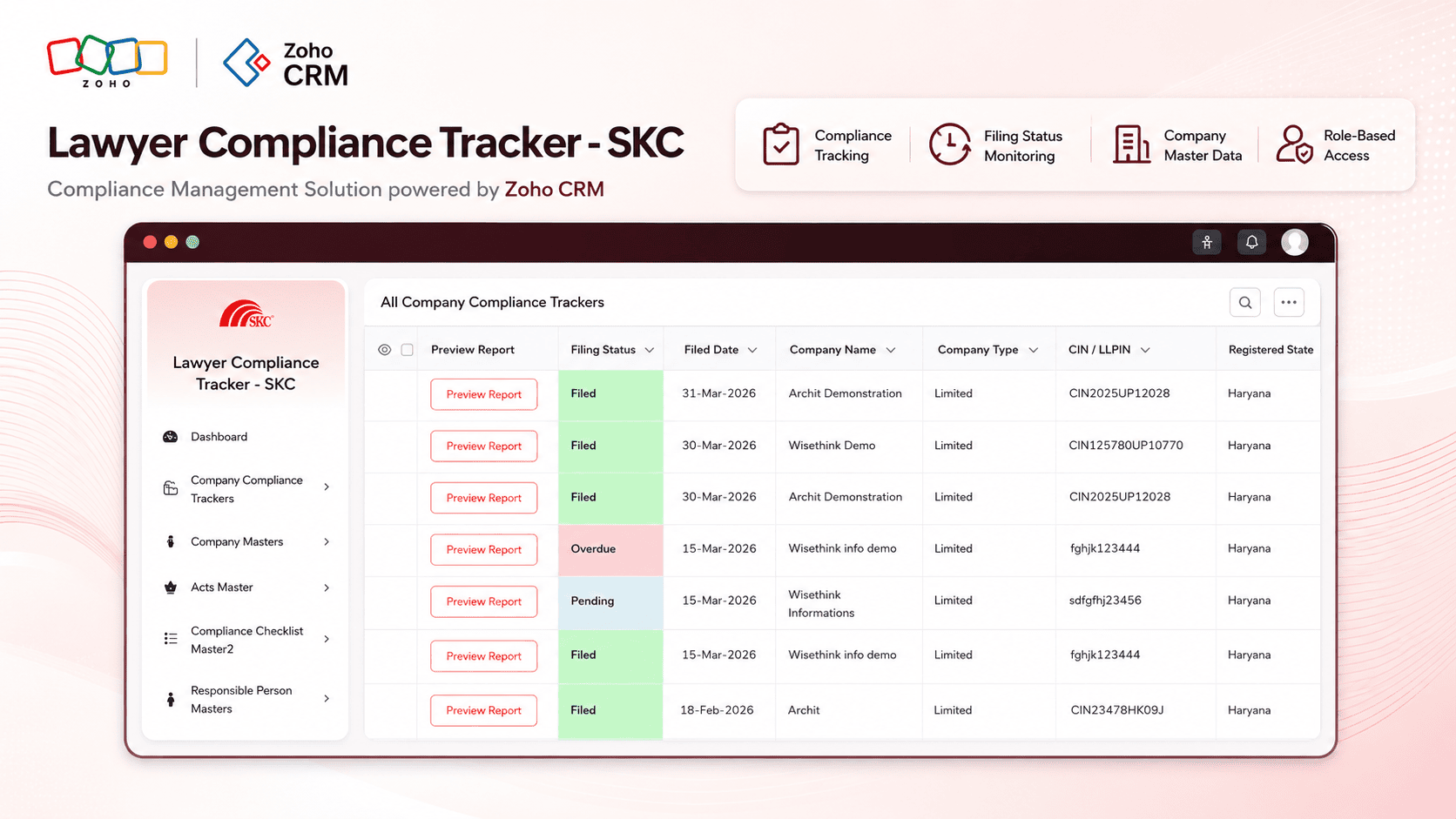The width and height of the screenshot is (1456, 819).
Task: Click the Pending filing status cell
Action: pyautogui.click(x=610, y=601)
